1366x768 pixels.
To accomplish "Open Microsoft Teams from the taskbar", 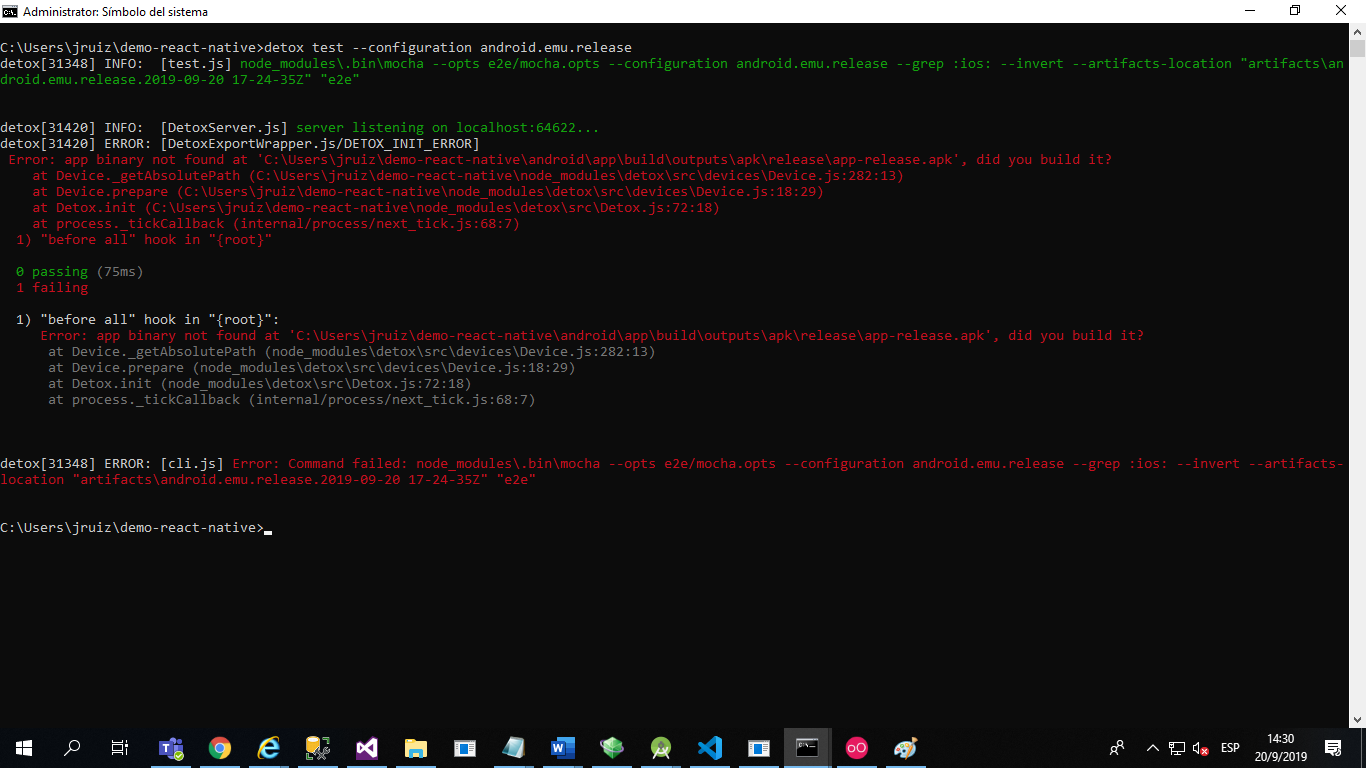I will point(171,746).
